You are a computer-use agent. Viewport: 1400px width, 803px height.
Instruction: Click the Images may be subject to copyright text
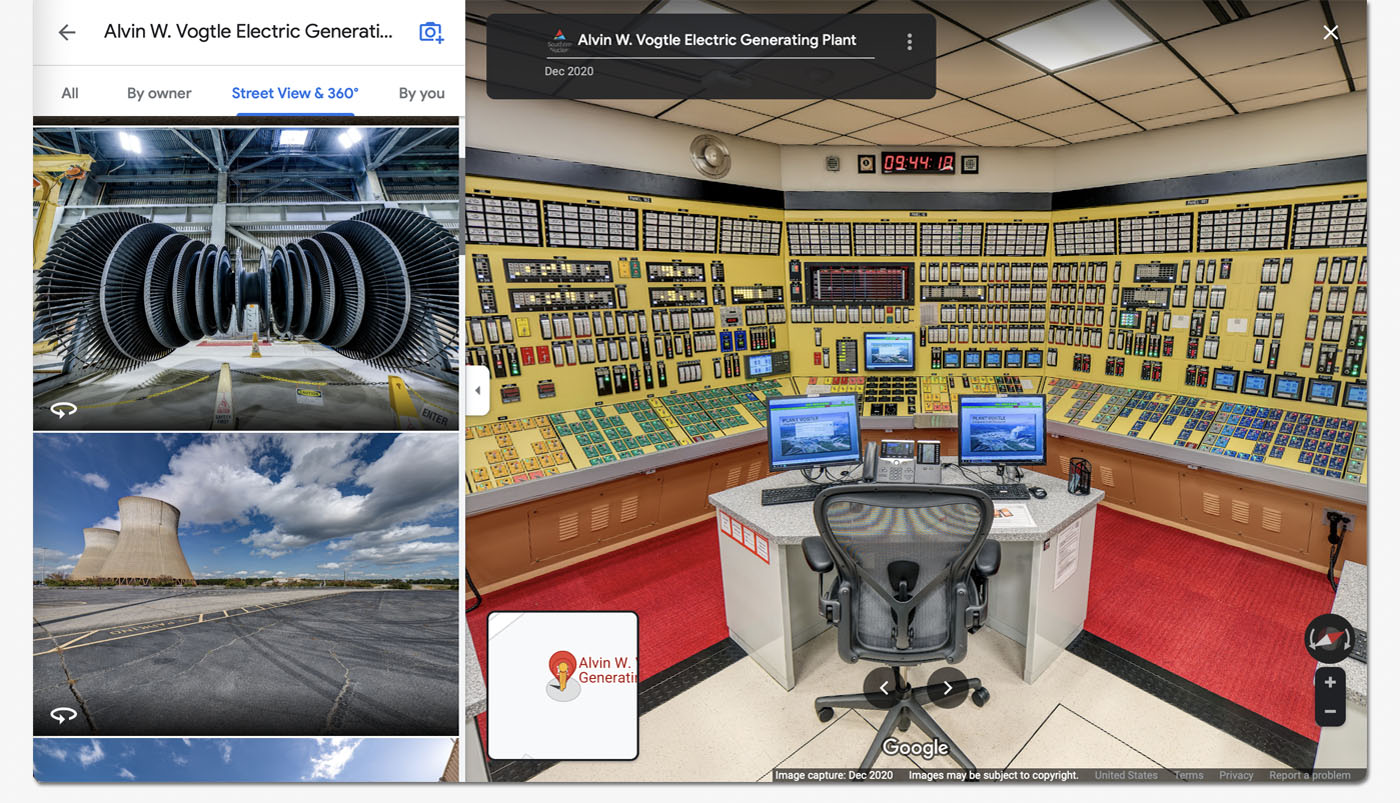pos(994,775)
